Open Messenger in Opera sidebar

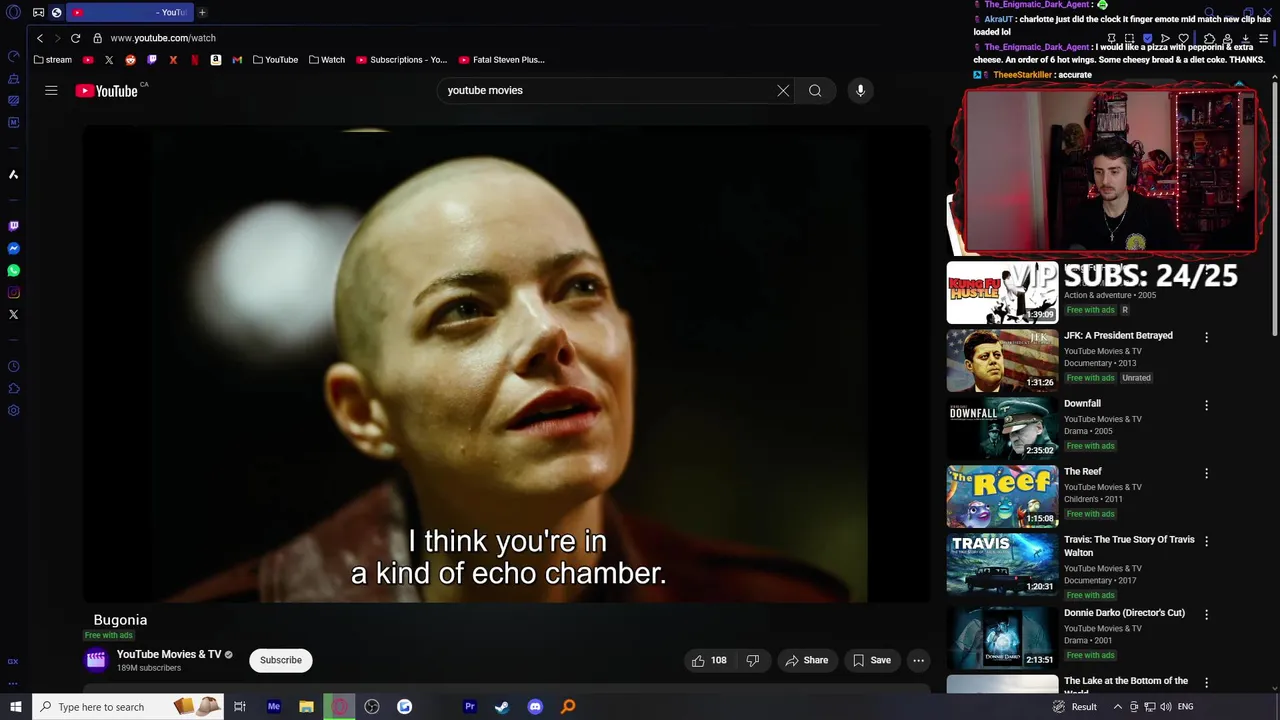(13, 248)
